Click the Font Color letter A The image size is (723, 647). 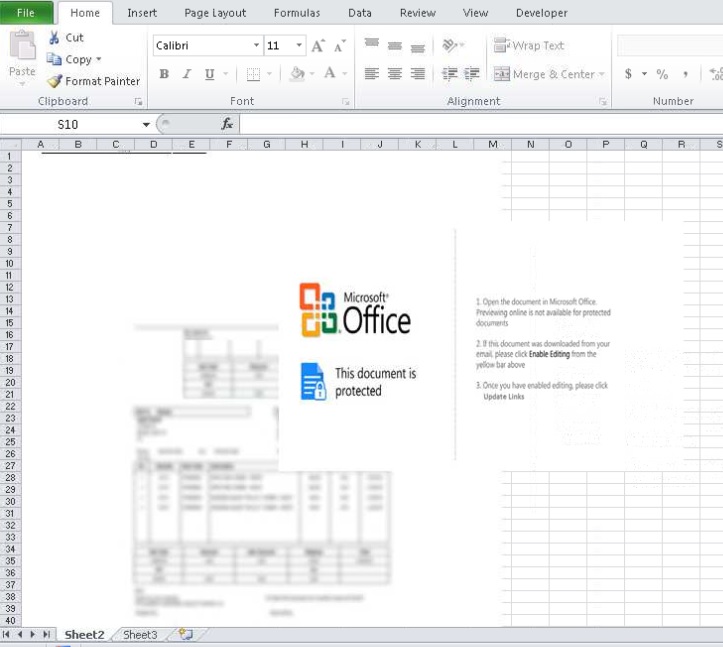click(x=329, y=73)
